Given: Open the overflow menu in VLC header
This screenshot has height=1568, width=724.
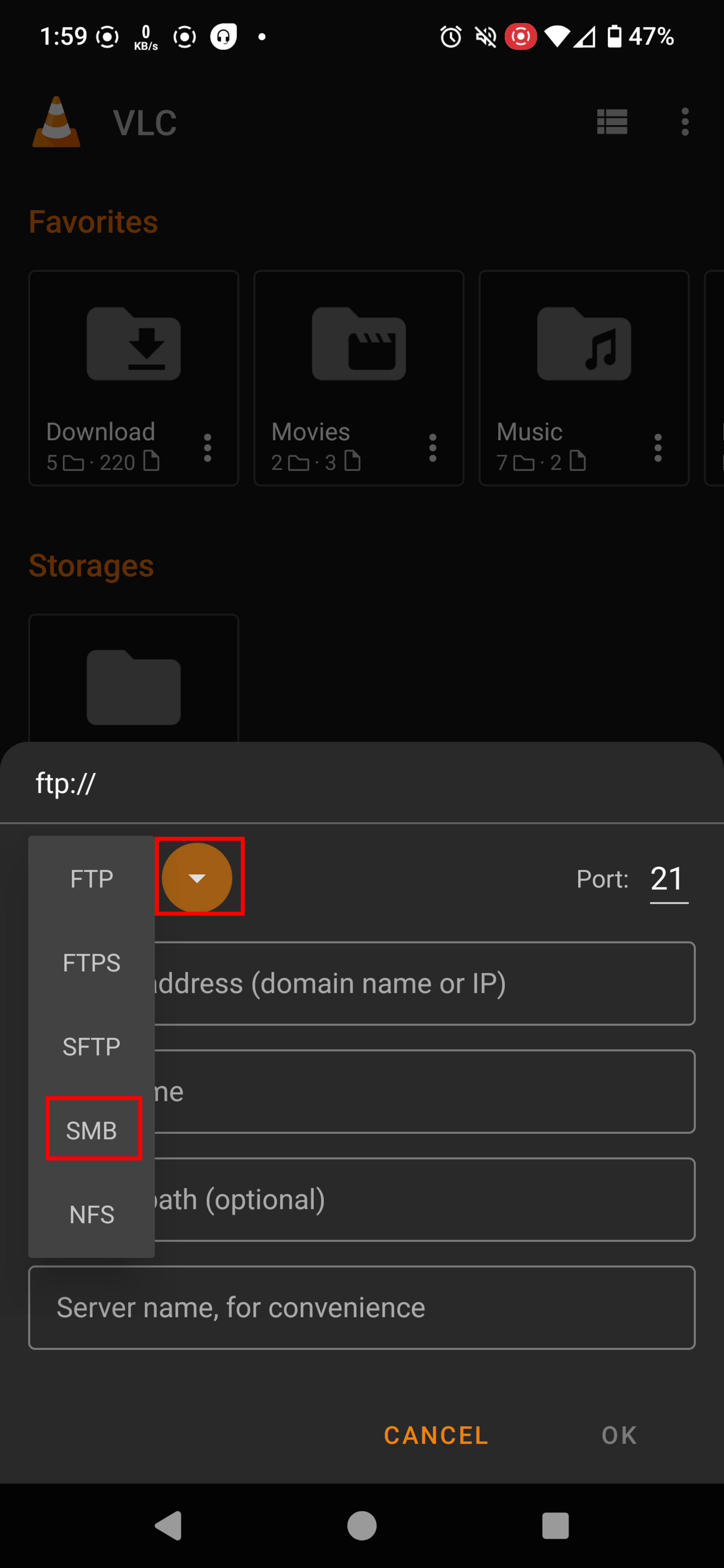Looking at the screenshot, I should (685, 122).
